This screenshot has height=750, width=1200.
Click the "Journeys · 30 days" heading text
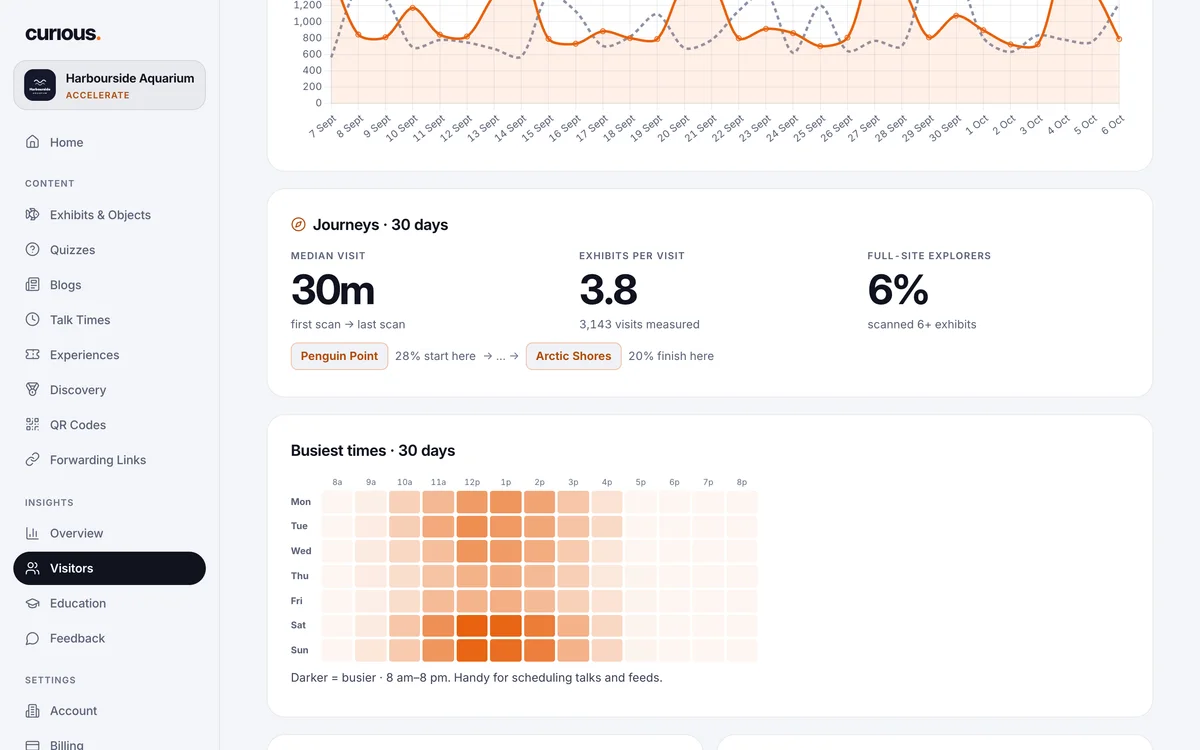tap(380, 225)
